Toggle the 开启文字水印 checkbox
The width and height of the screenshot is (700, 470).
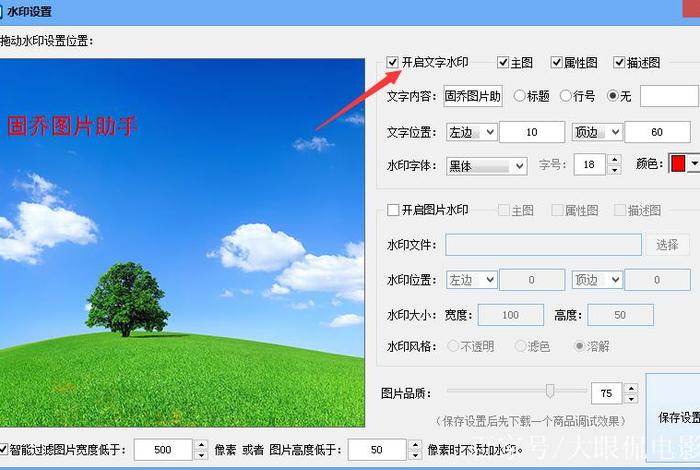coord(392,62)
